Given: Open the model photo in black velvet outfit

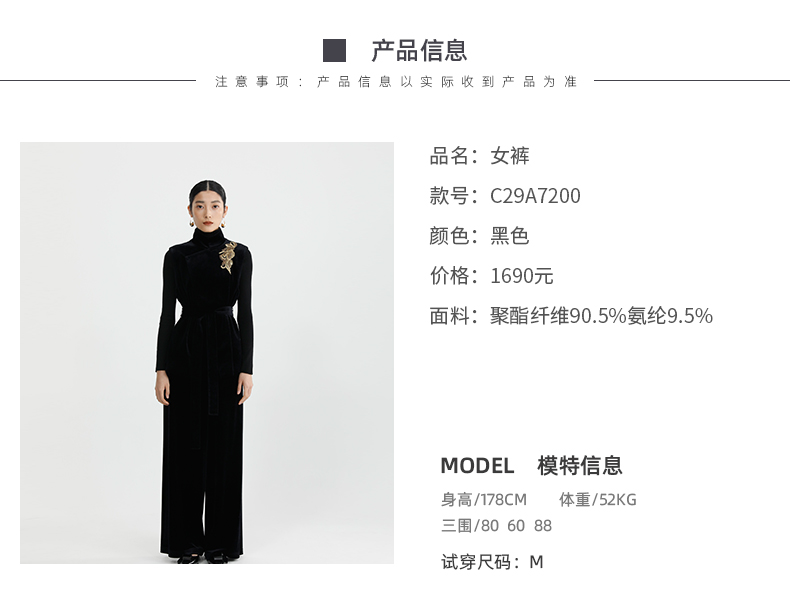Looking at the screenshot, I should tap(207, 353).
